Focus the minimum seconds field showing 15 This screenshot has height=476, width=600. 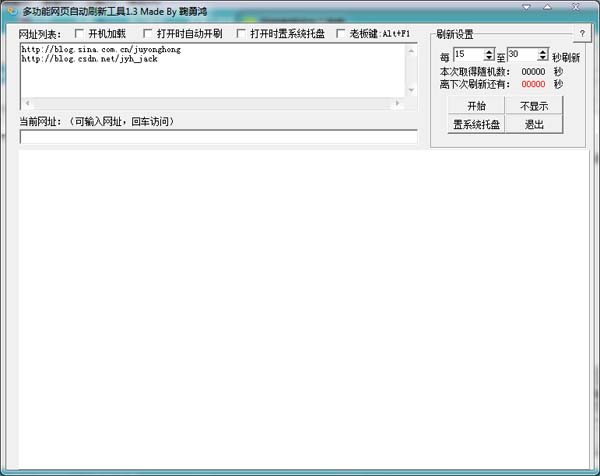pos(468,55)
